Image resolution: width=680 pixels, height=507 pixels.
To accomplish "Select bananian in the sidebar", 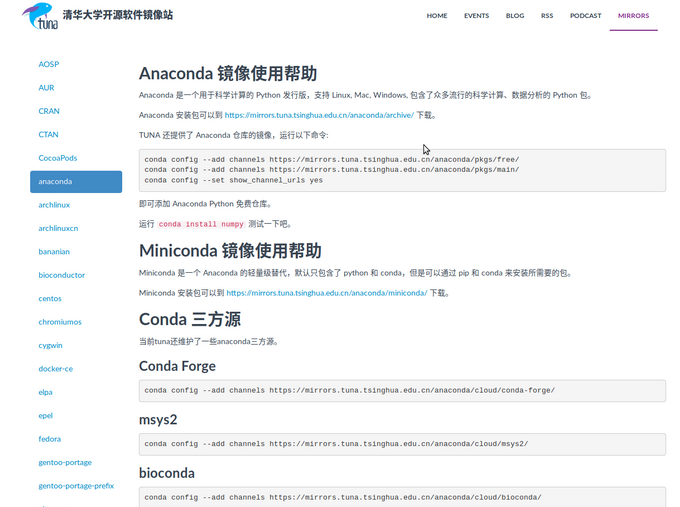I will click(x=54, y=252).
